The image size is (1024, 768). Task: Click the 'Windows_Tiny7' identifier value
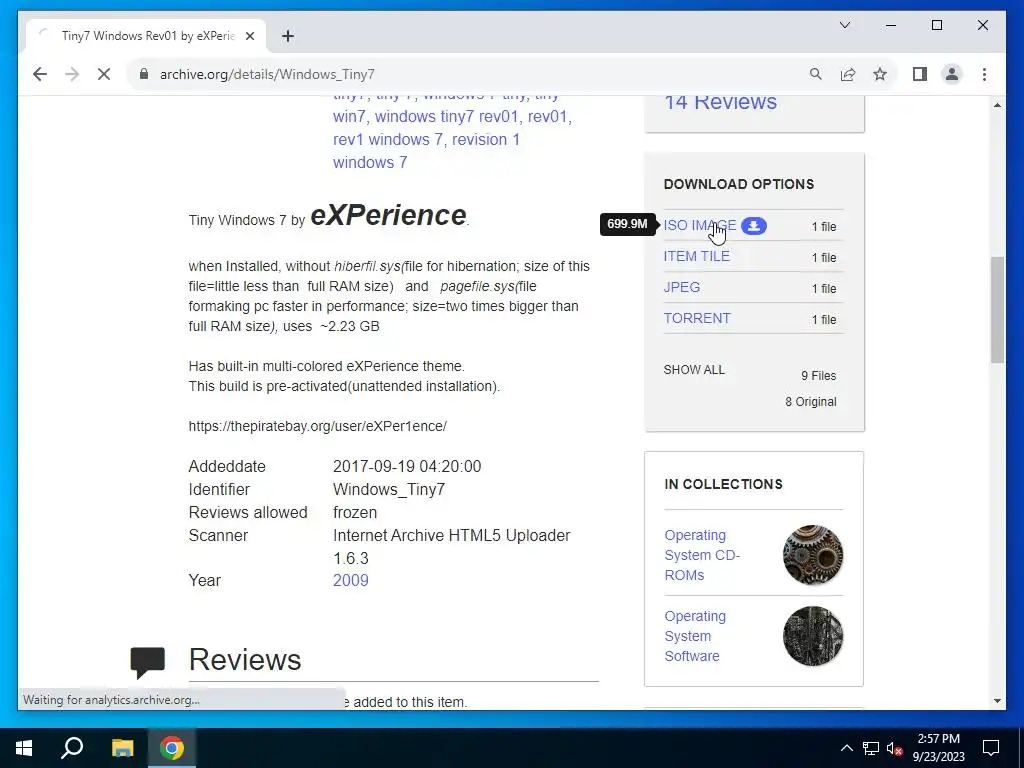389,490
